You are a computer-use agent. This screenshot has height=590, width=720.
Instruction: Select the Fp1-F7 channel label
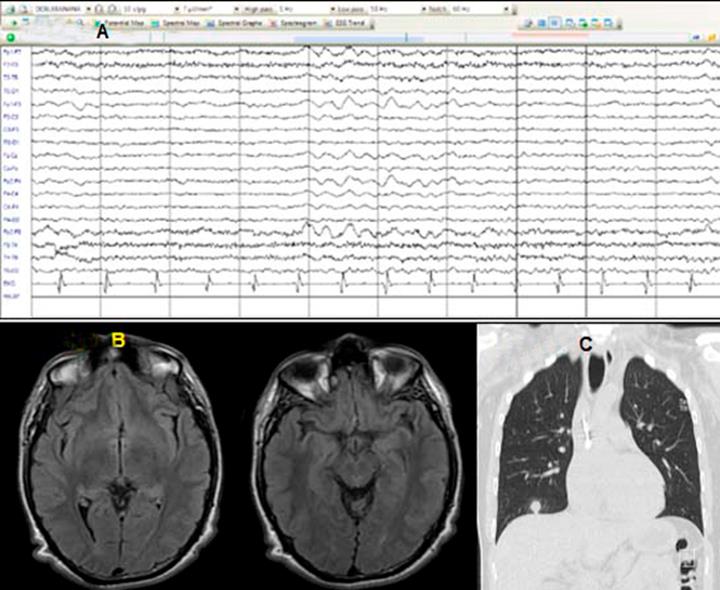(10, 50)
